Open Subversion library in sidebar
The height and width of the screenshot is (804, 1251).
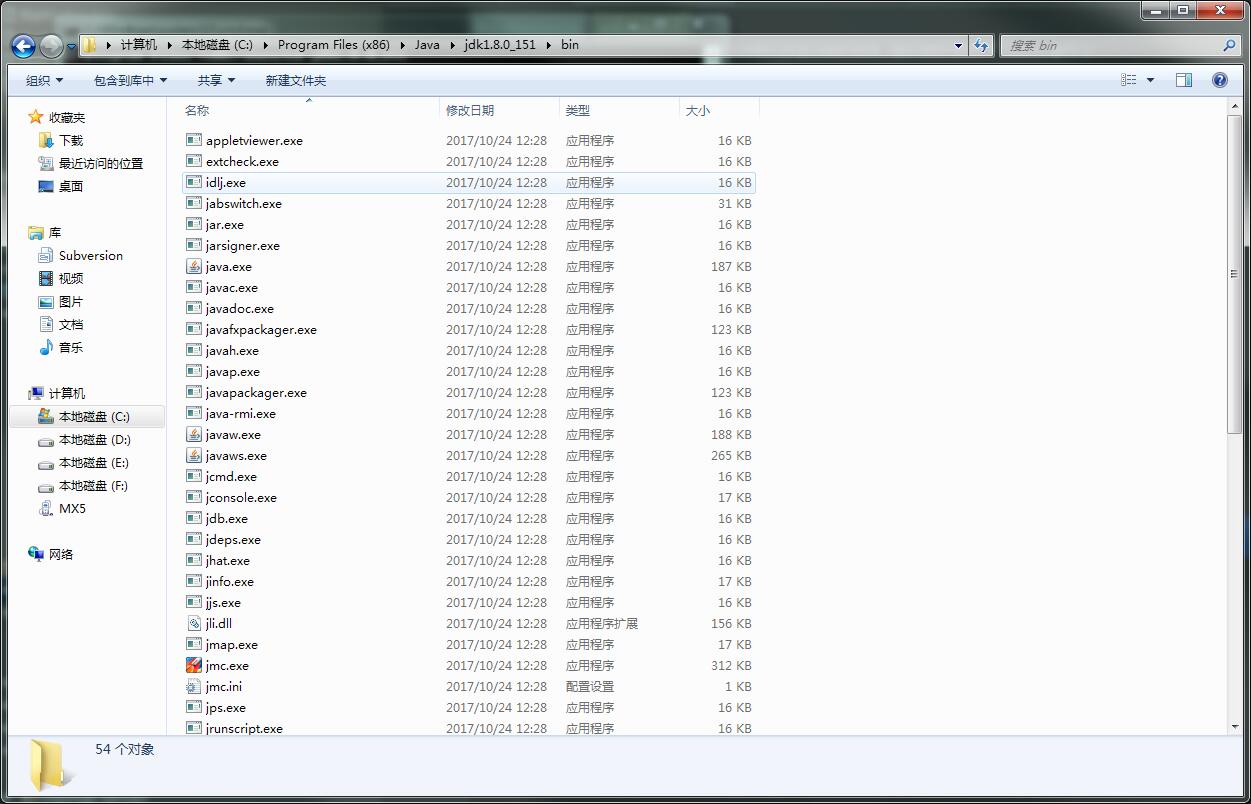coord(90,255)
